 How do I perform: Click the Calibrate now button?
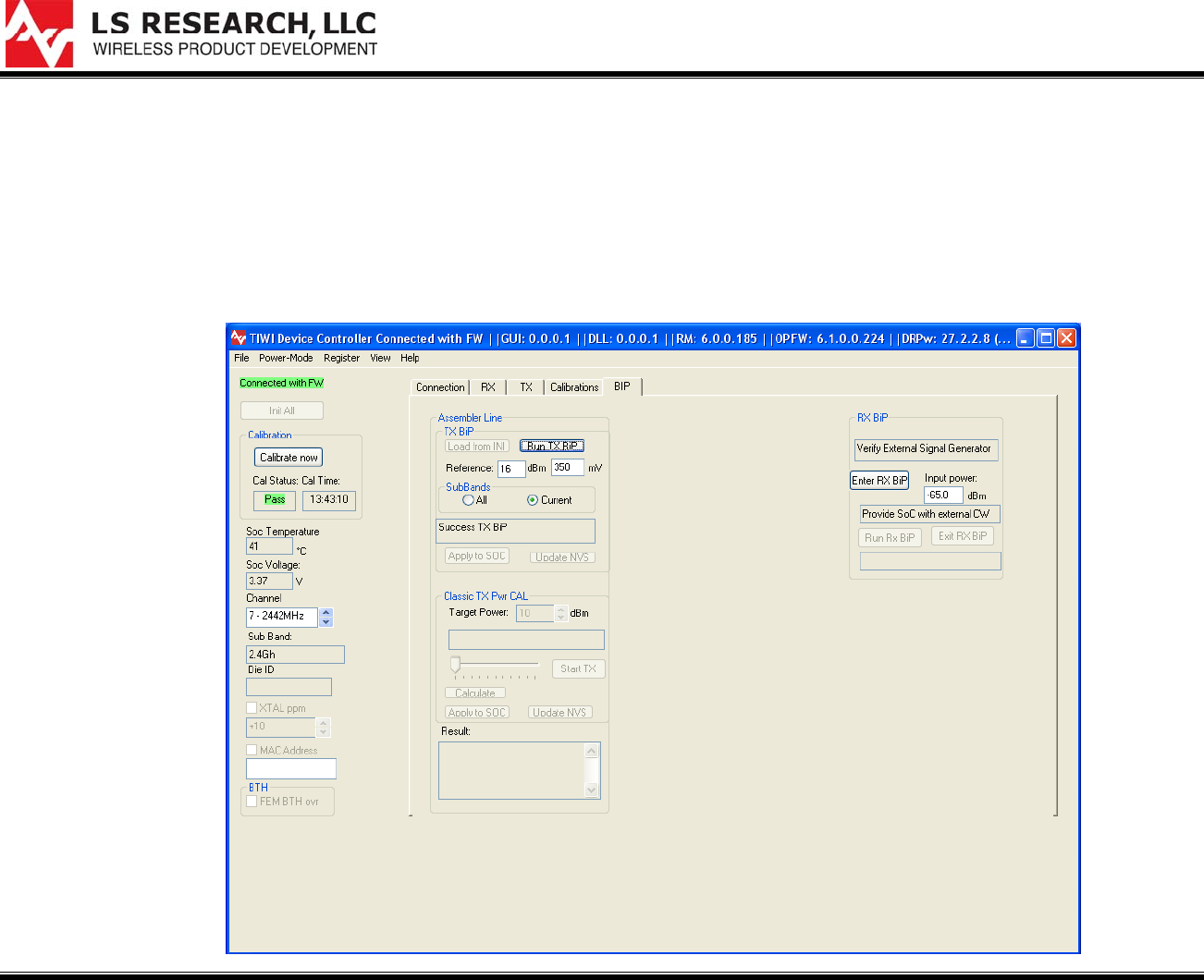pos(289,458)
